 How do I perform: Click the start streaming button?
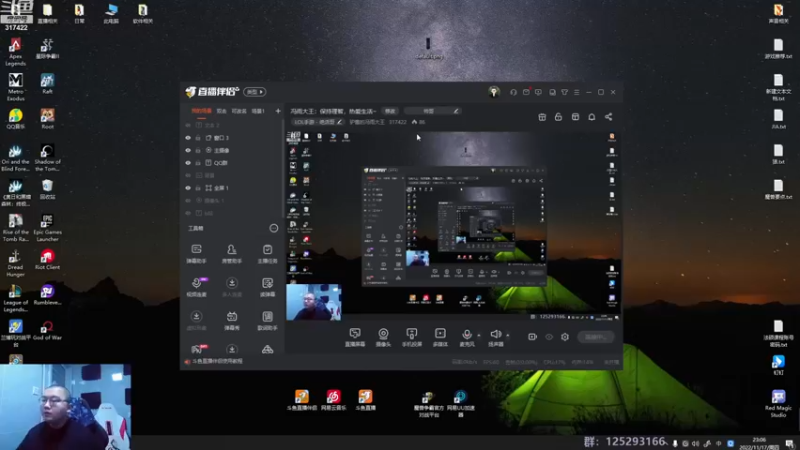(596, 337)
